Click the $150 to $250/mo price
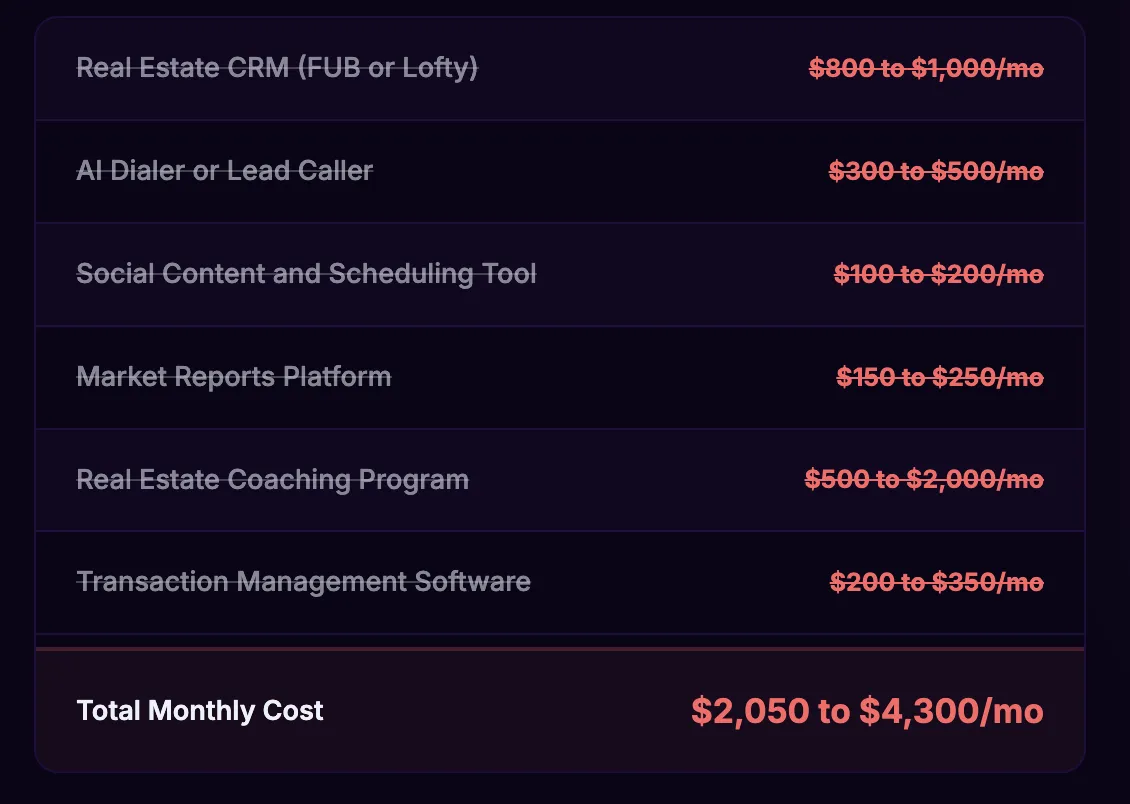This screenshot has width=1130, height=804. click(x=940, y=378)
